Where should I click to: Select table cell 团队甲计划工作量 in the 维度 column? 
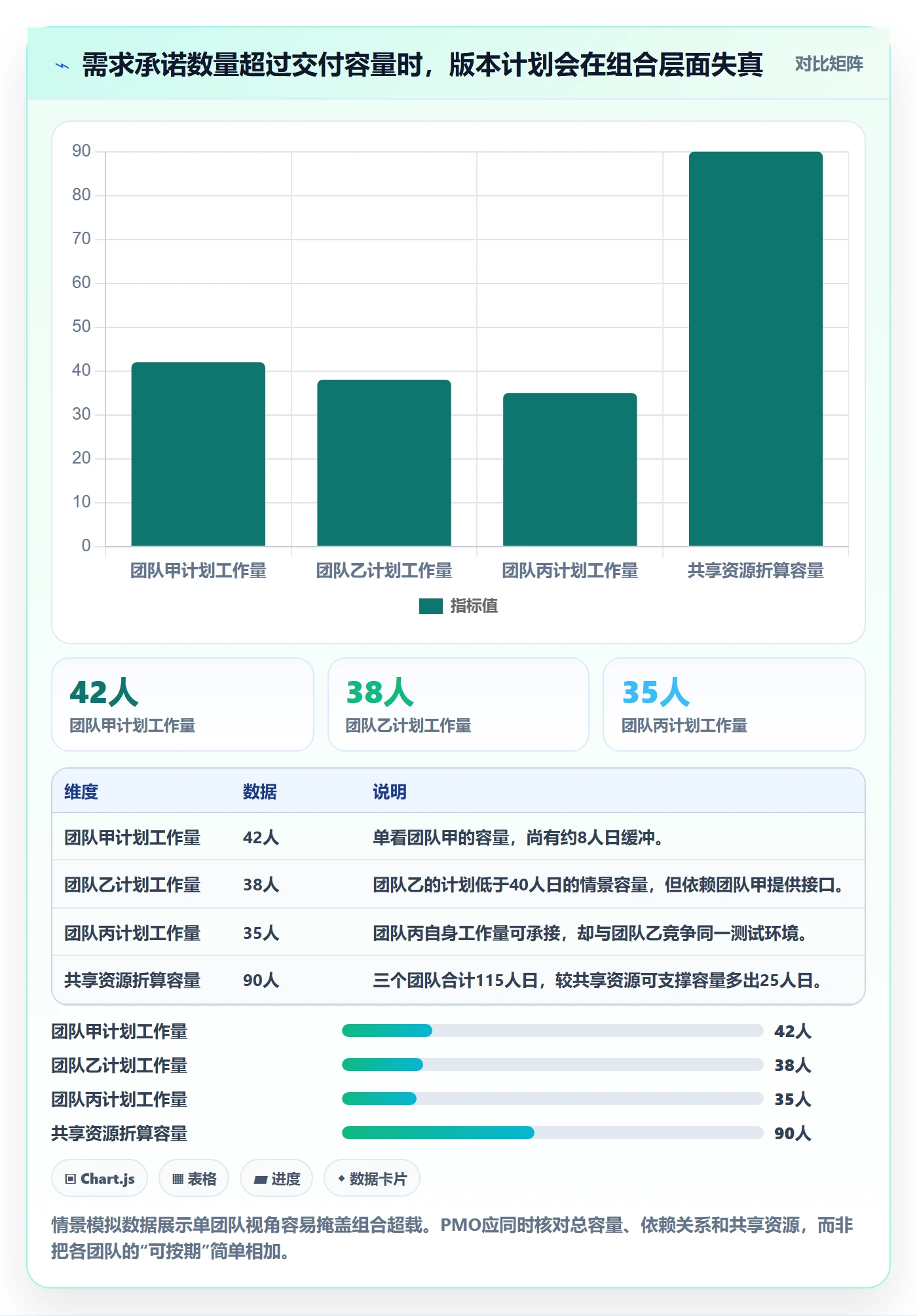click(132, 837)
